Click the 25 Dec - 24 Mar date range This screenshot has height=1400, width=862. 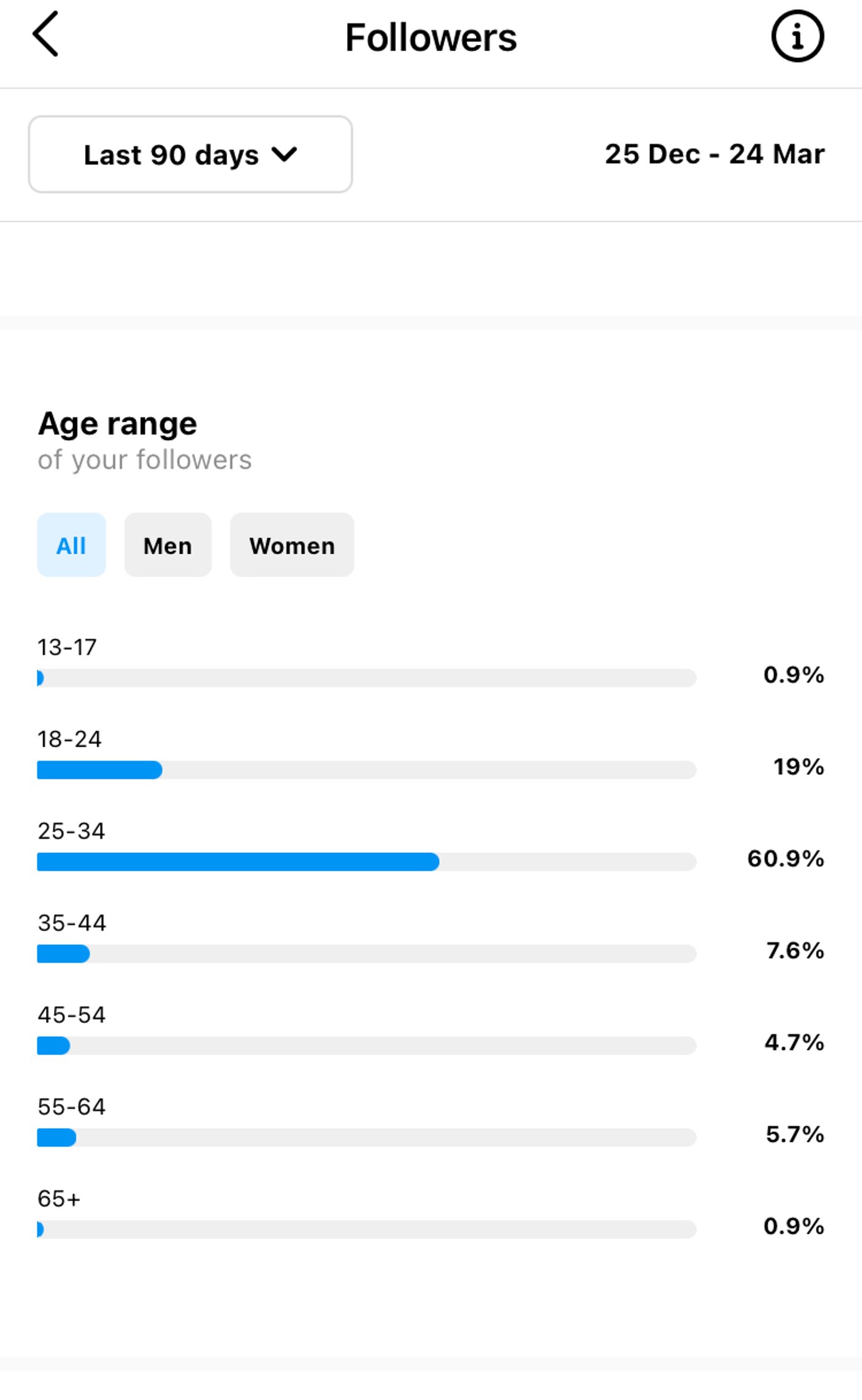[714, 154]
